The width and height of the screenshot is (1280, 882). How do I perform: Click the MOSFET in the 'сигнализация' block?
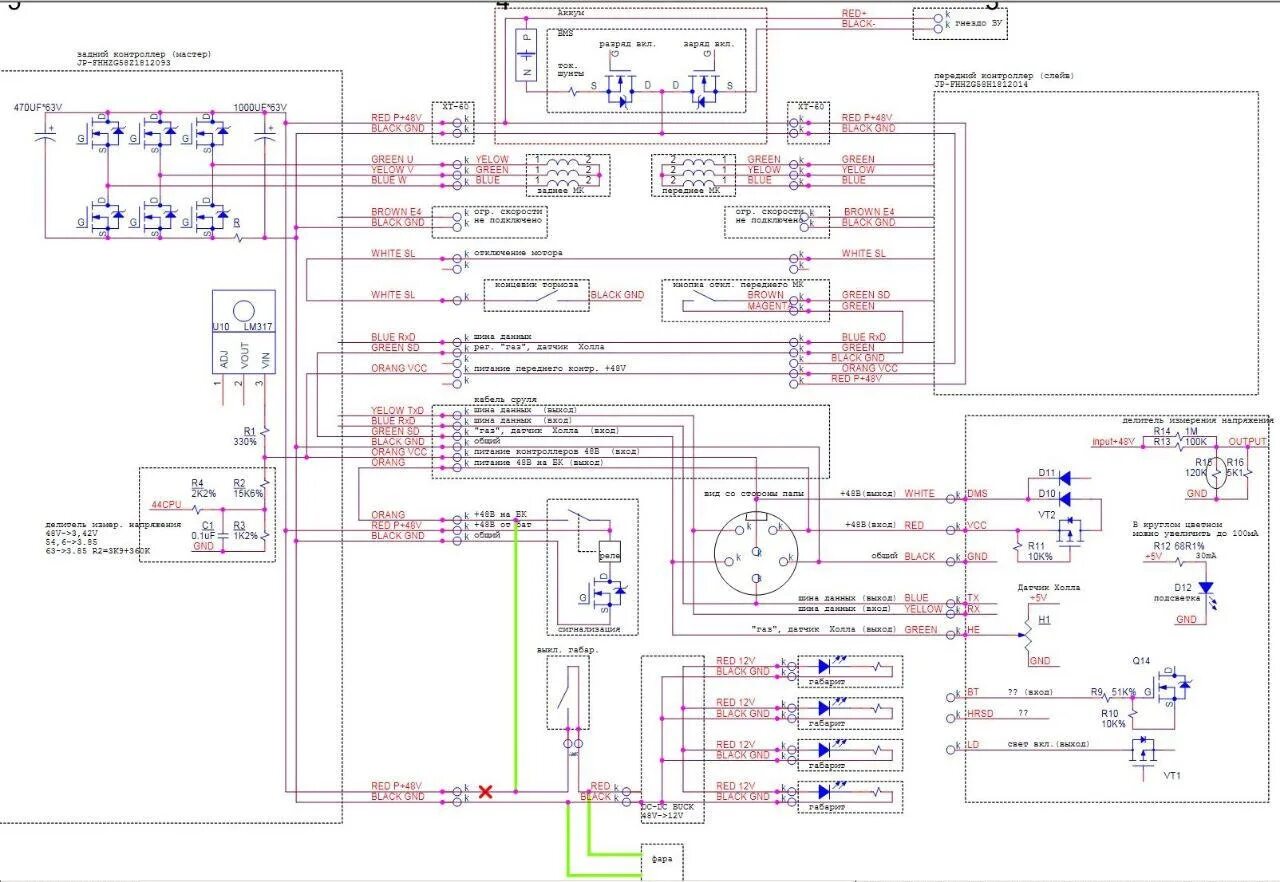click(603, 595)
